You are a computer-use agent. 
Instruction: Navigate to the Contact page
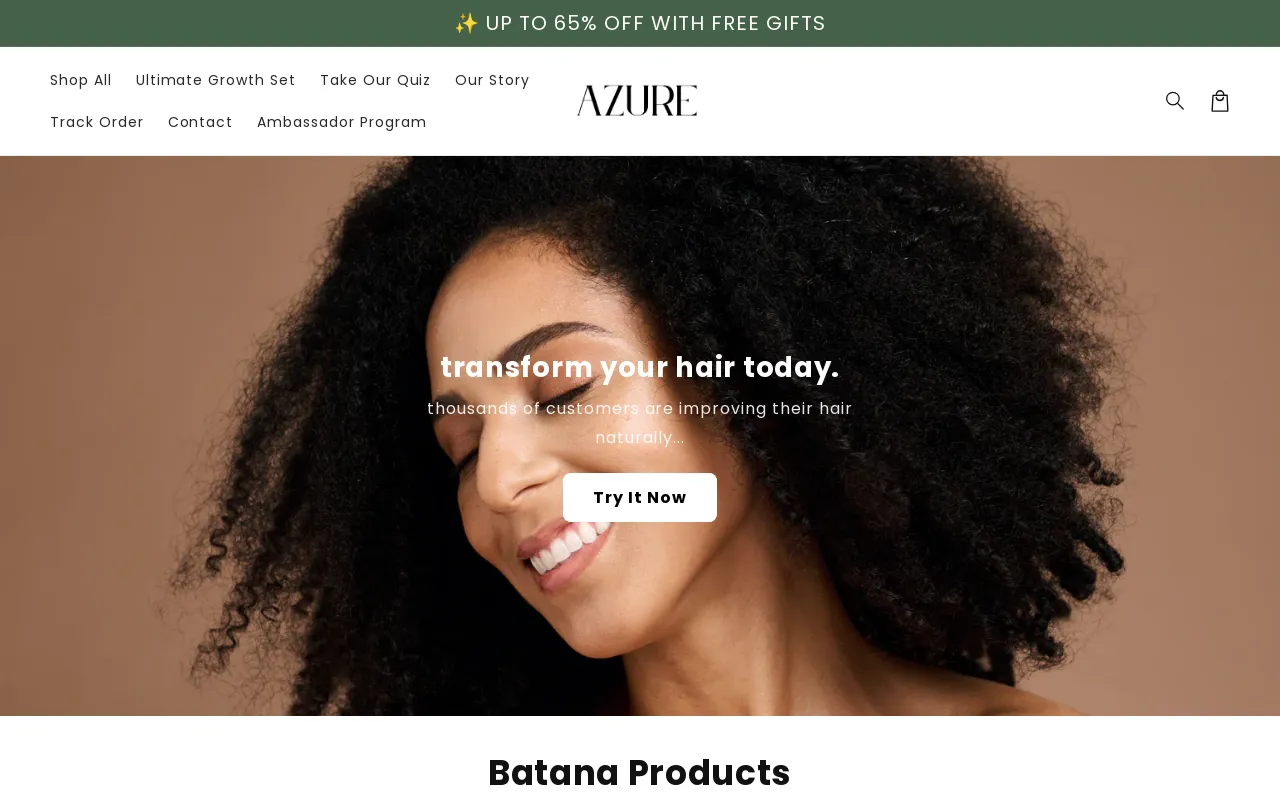click(200, 122)
